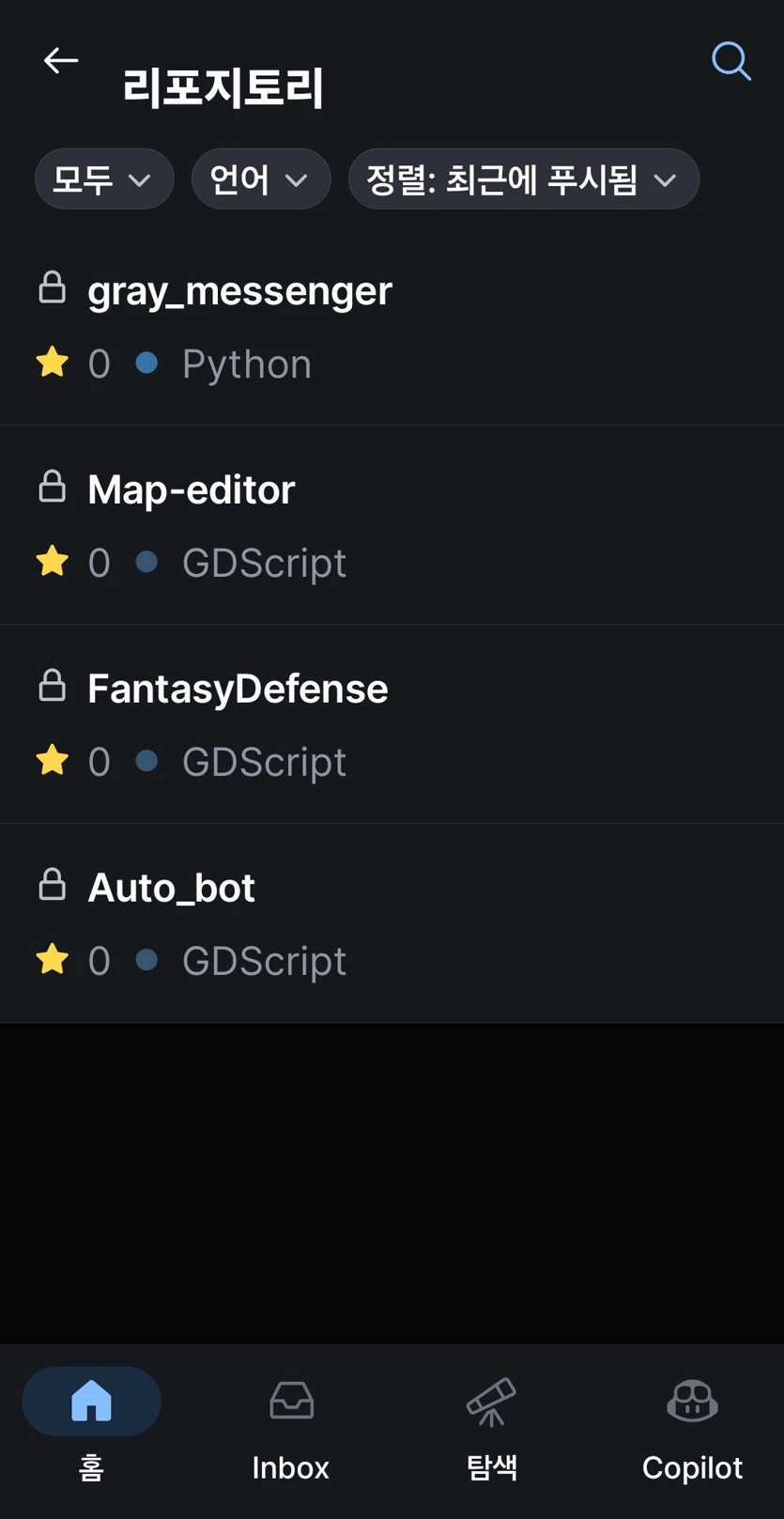Open the search magnifier icon
The image size is (784, 1519).
pos(730,61)
